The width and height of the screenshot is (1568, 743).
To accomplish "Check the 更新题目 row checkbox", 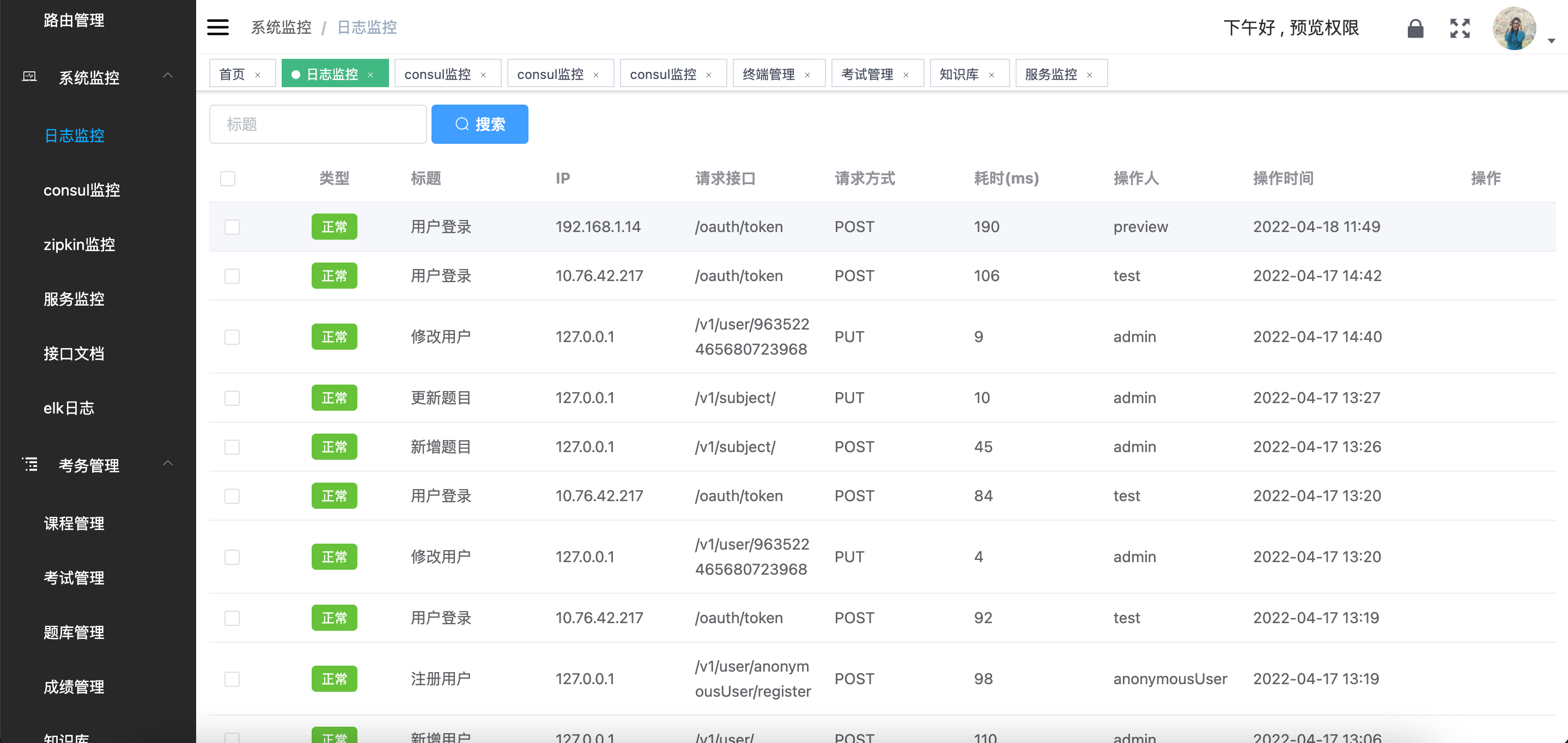I will click(x=232, y=398).
